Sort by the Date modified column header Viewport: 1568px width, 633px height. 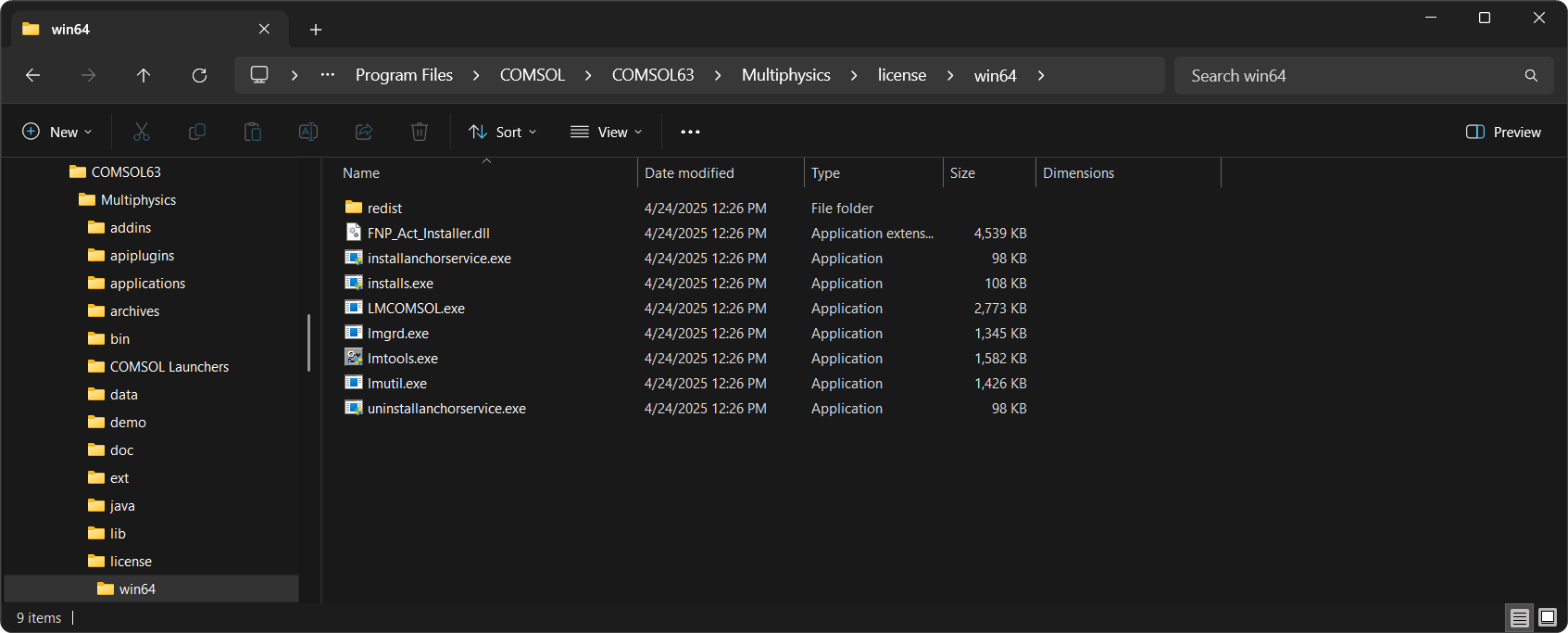click(x=689, y=173)
